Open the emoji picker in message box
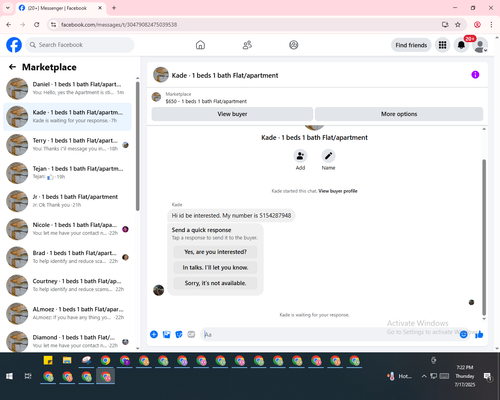Screen dimensions: 500x400 [463, 334]
